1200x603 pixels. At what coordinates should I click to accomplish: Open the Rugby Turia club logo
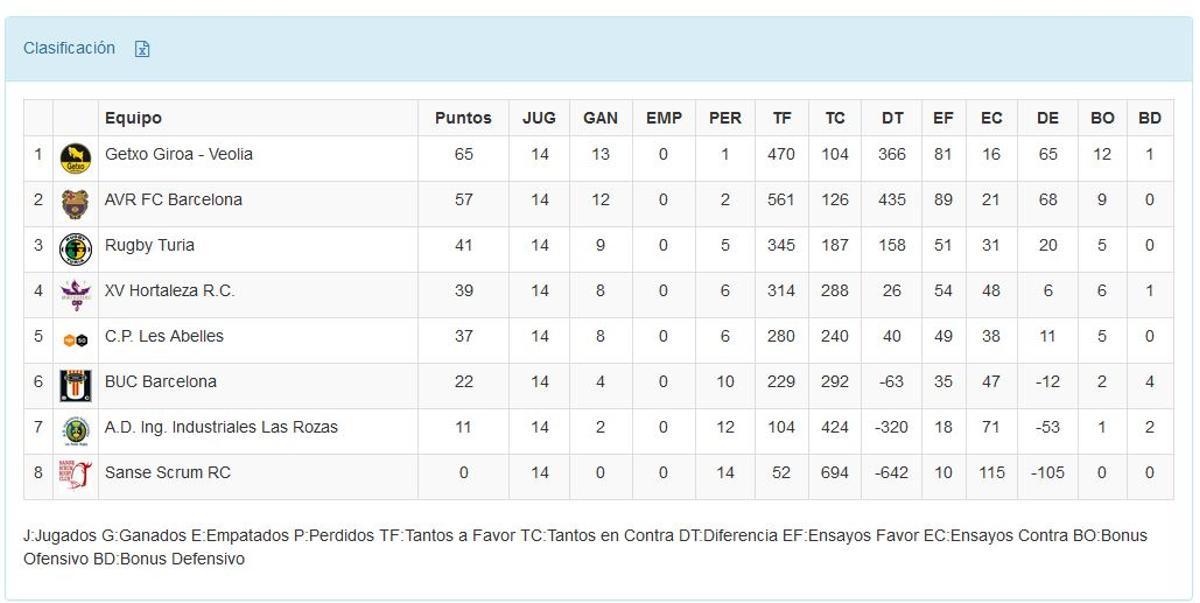(76, 245)
